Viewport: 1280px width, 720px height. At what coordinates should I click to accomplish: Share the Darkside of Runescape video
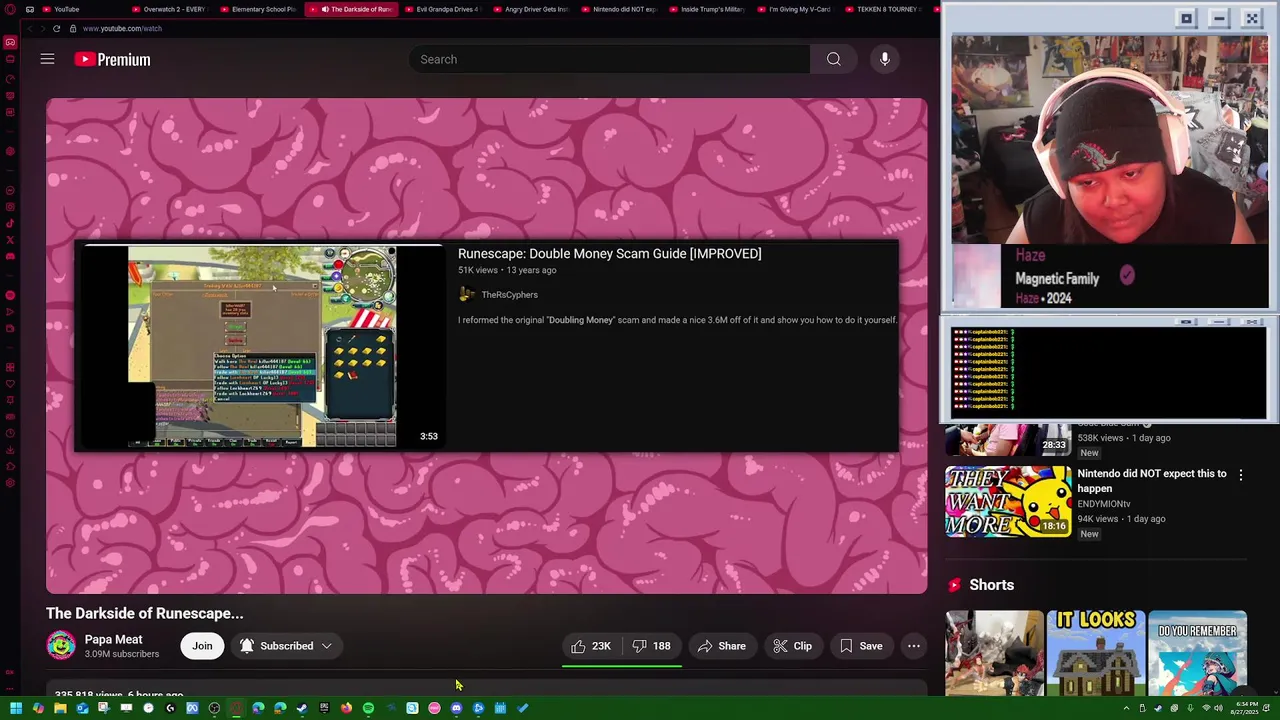[x=721, y=646]
